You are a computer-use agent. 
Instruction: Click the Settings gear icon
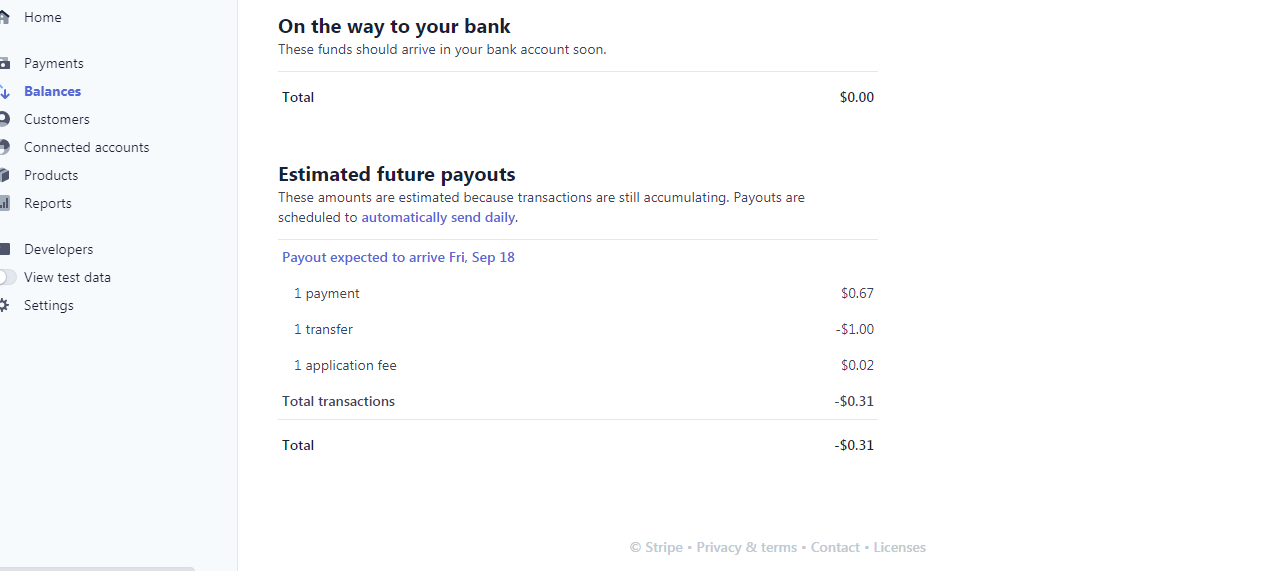(4, 305)
